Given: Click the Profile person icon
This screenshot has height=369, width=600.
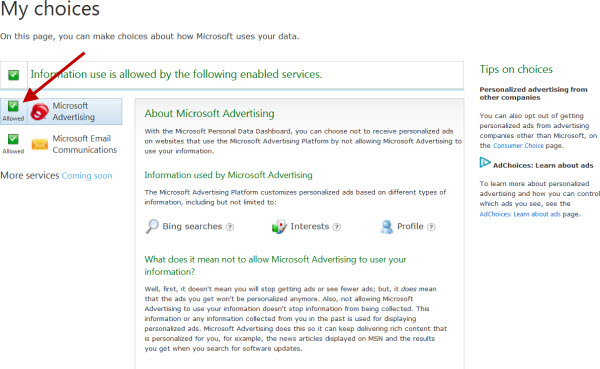Looking at the screenshot, I should coord(386,227).
